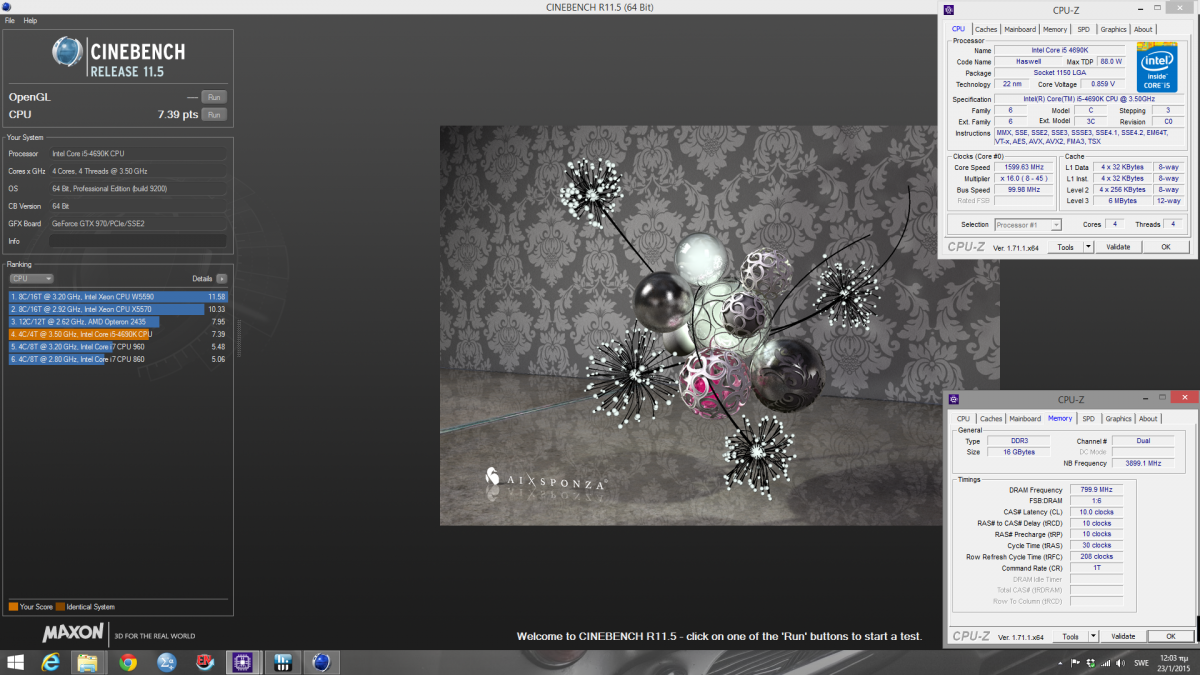The height and width of the screenshot is (675, 1200).
Task: Expand Tools arrow in memory-timings CPU-Z window
Action: point(1093,636)
